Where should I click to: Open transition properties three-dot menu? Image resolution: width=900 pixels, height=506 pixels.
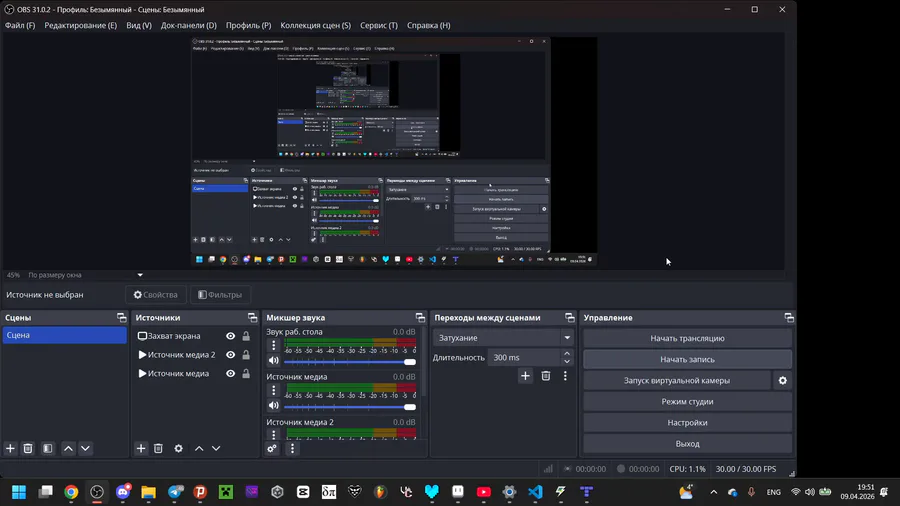pyautogui.click(x=565, y=376)
